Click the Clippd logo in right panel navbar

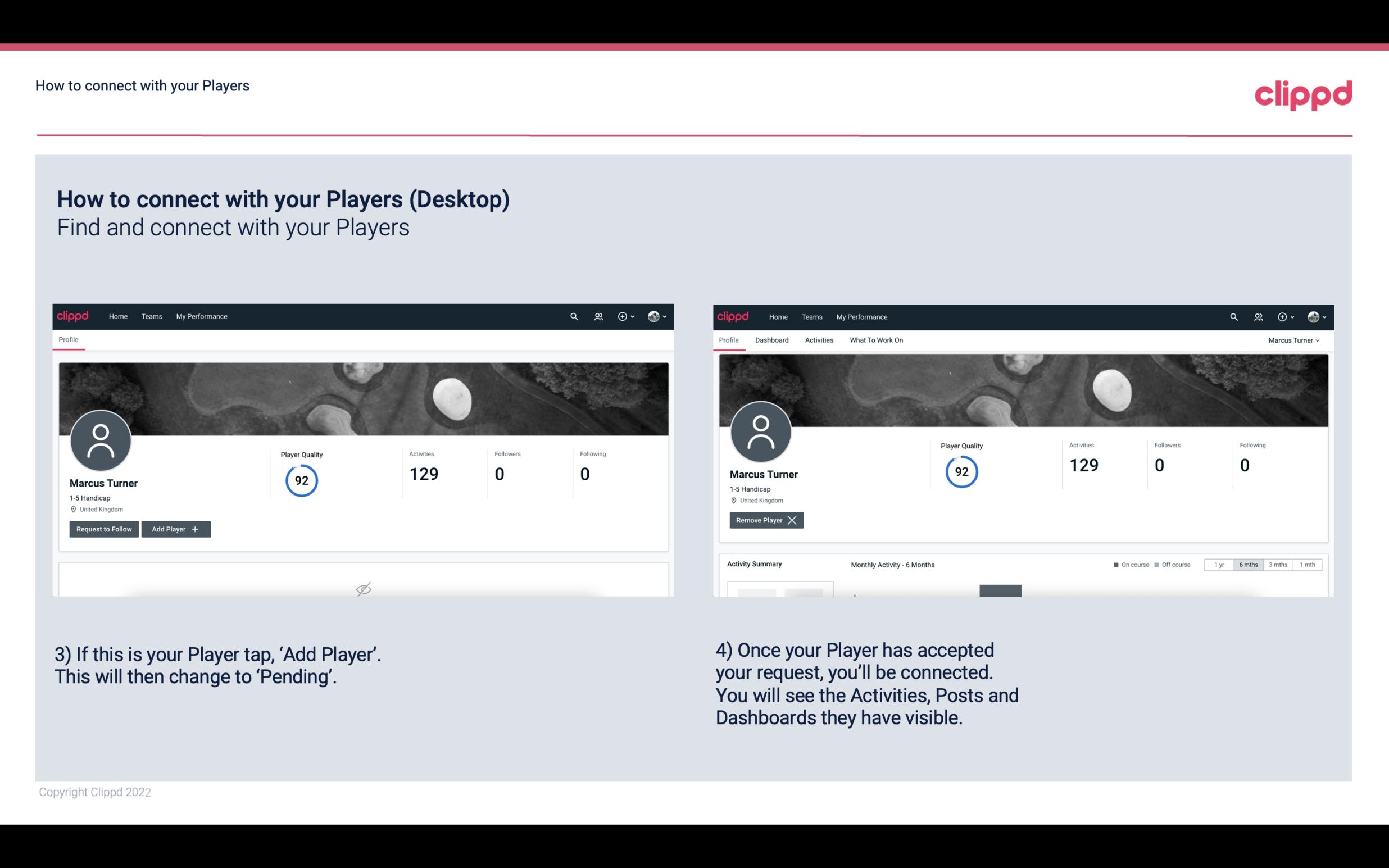[733, 317]
